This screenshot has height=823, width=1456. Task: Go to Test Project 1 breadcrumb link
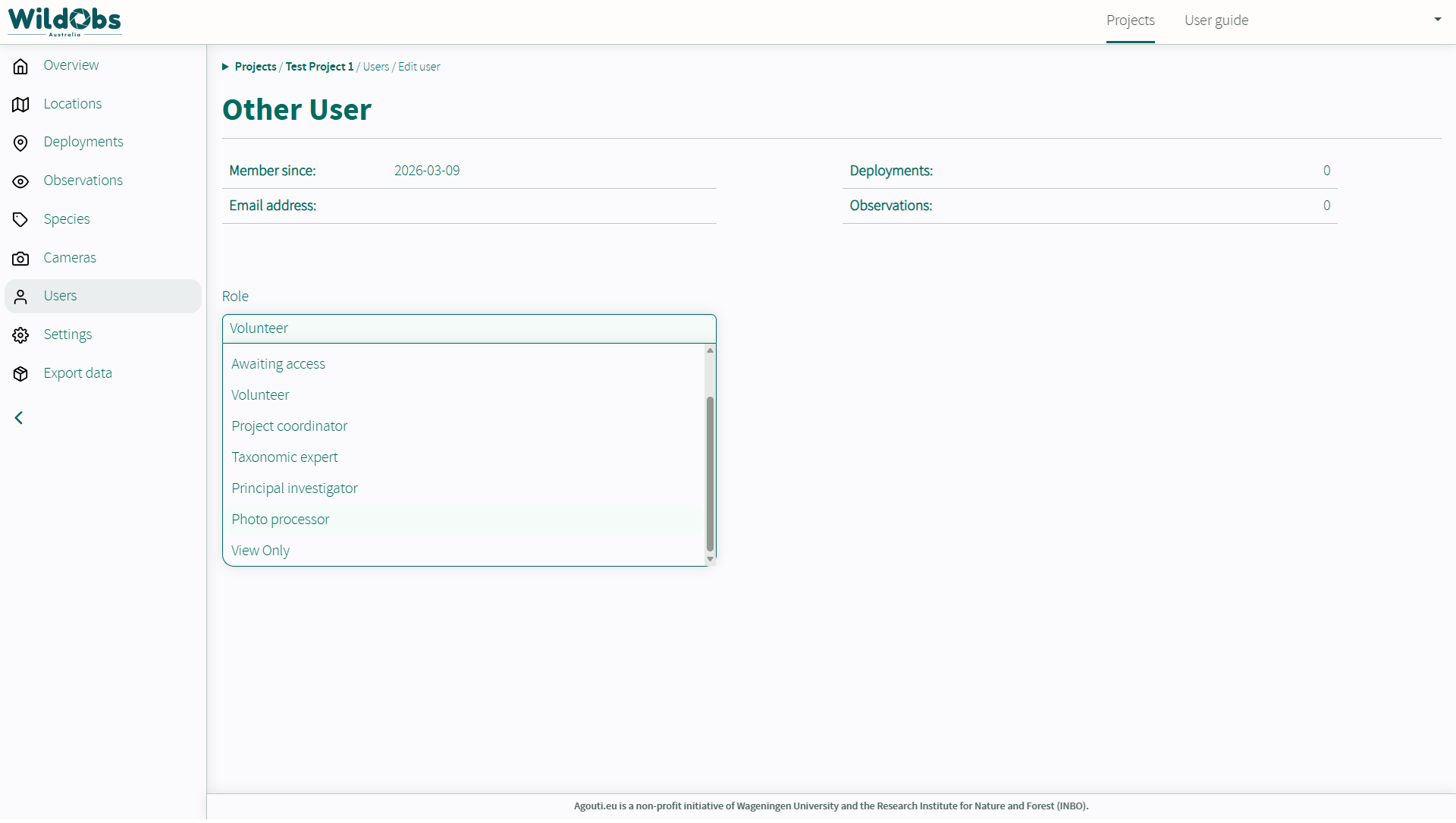click(x=319, y=67)
